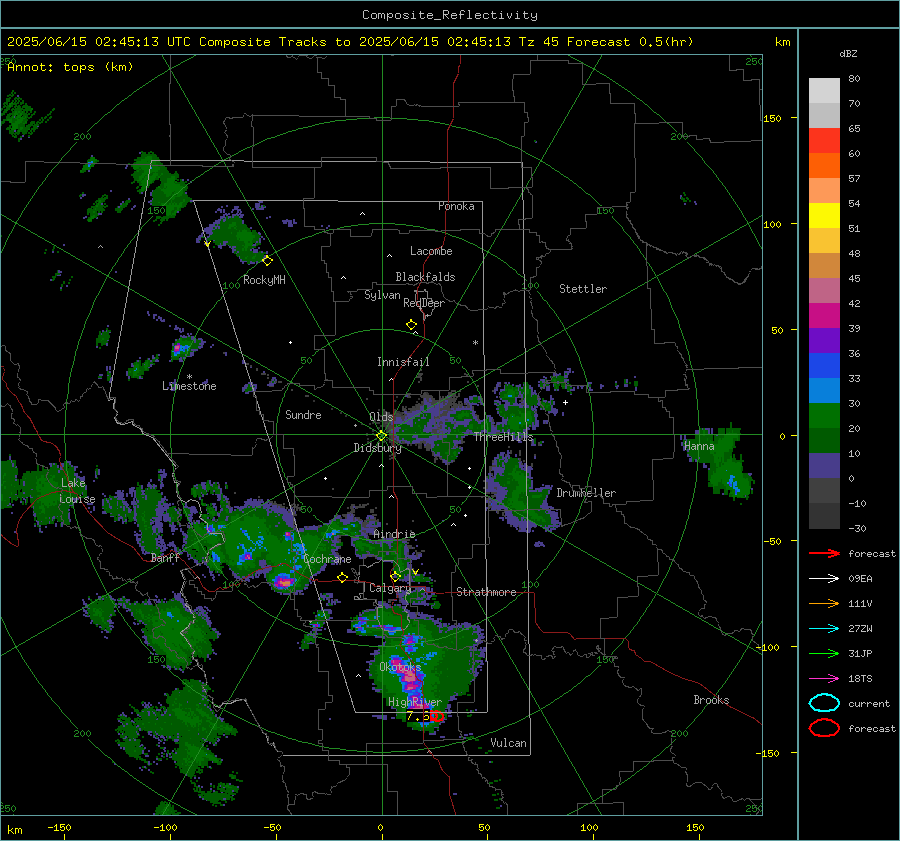Click the Ponoka town label
This screenshot has width=900, height=841.
tap(456, 206)
